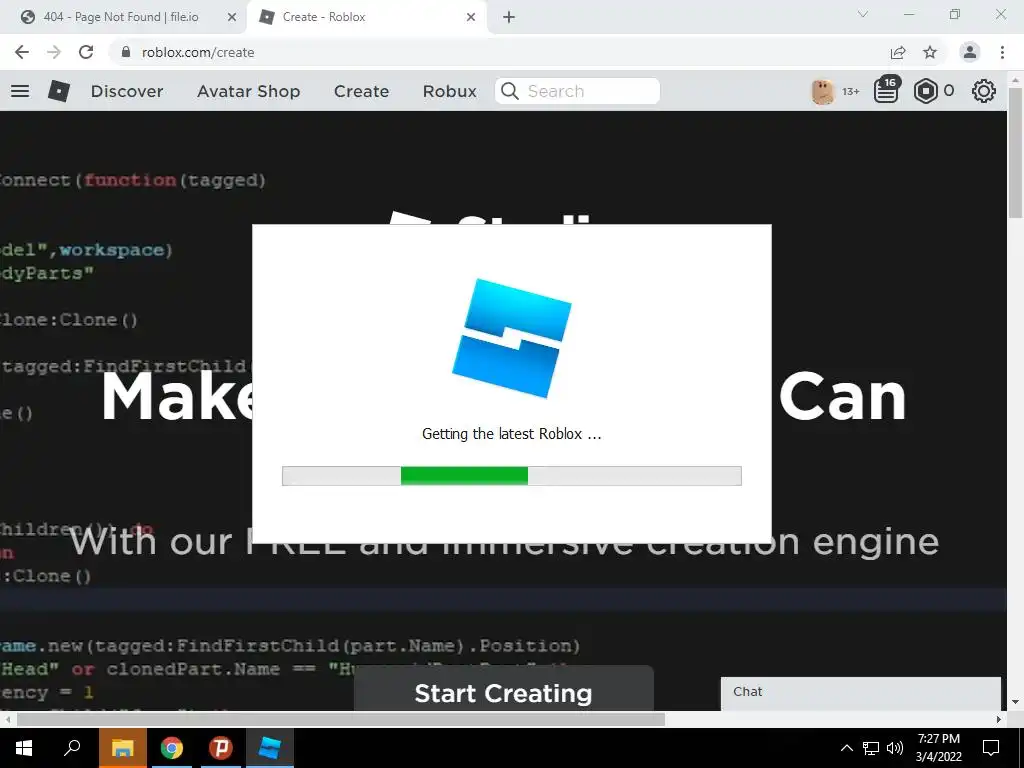The image size is (1024, 768).
Task: Click the page vertical scrollbar thumb
Action: coord(1016,153)
